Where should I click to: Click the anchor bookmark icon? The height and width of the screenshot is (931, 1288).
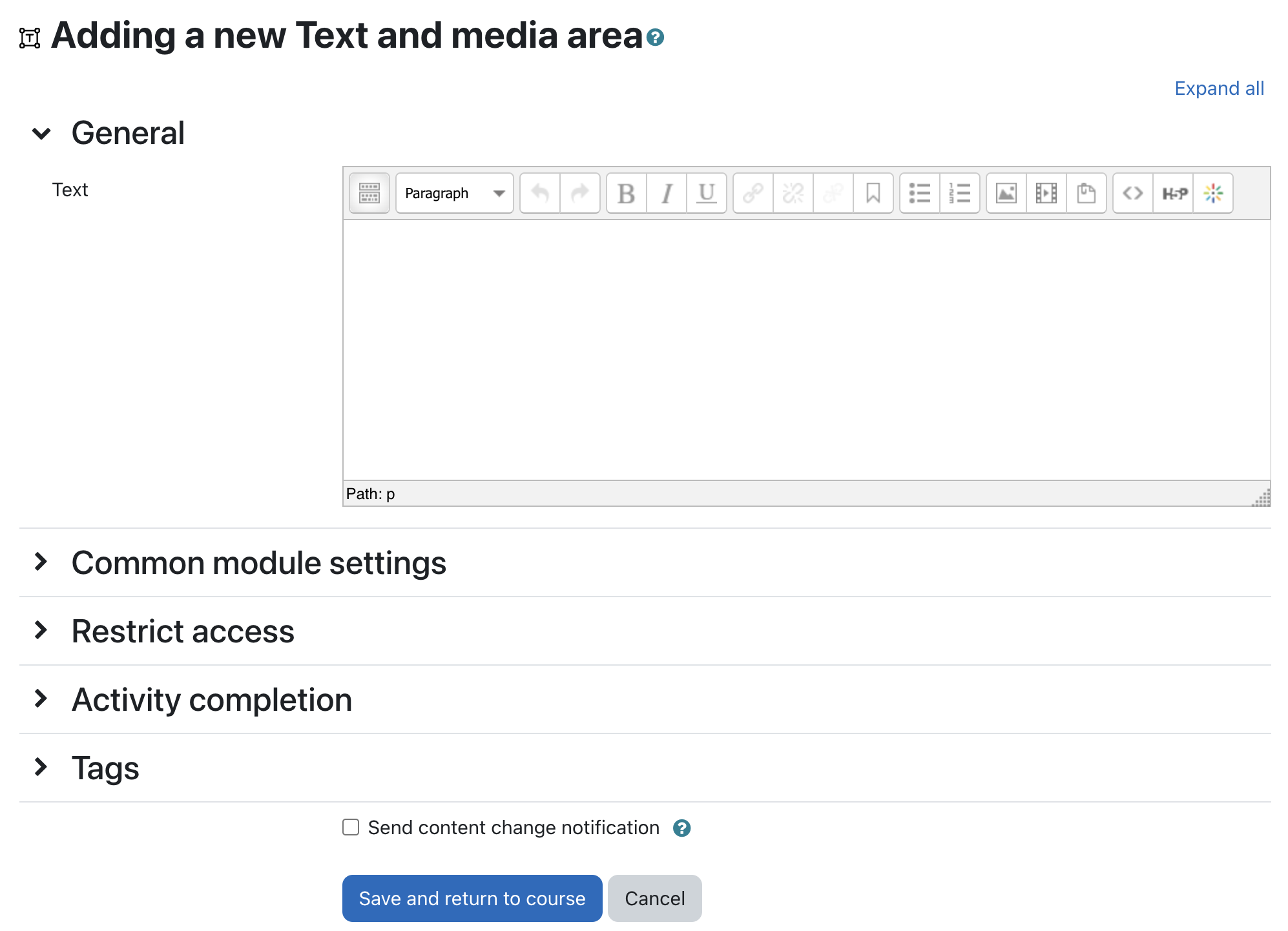[x=873, y=193]
